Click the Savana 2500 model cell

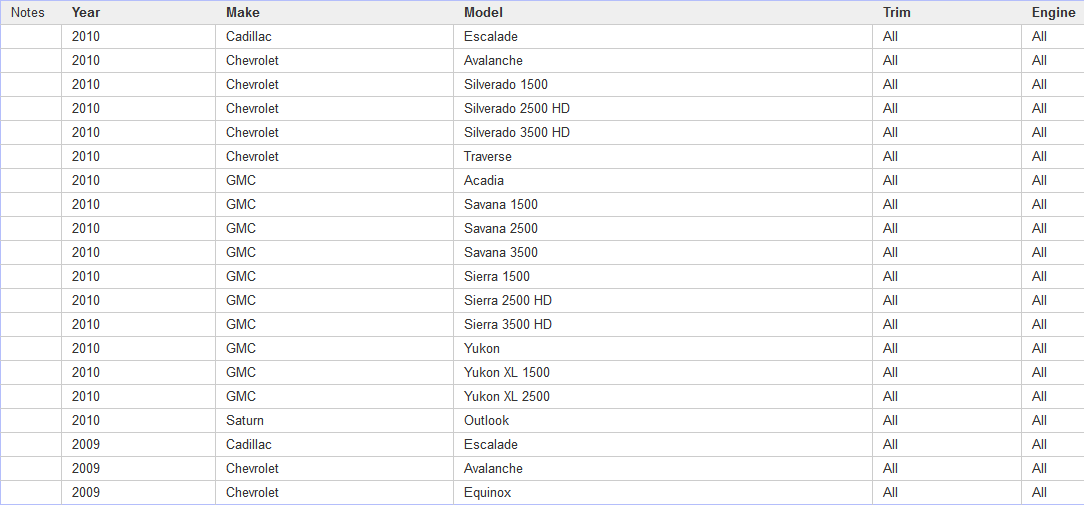tap(663, 228)
